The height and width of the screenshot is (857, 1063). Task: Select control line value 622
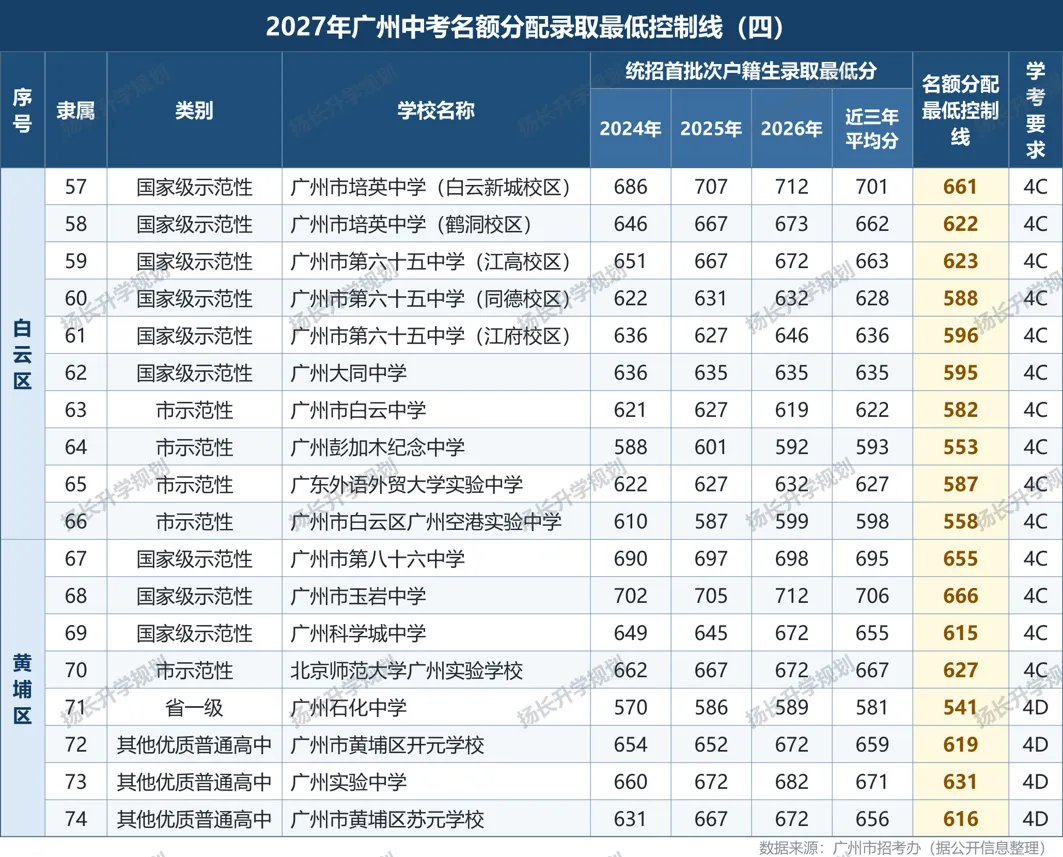tap(960, 224)
